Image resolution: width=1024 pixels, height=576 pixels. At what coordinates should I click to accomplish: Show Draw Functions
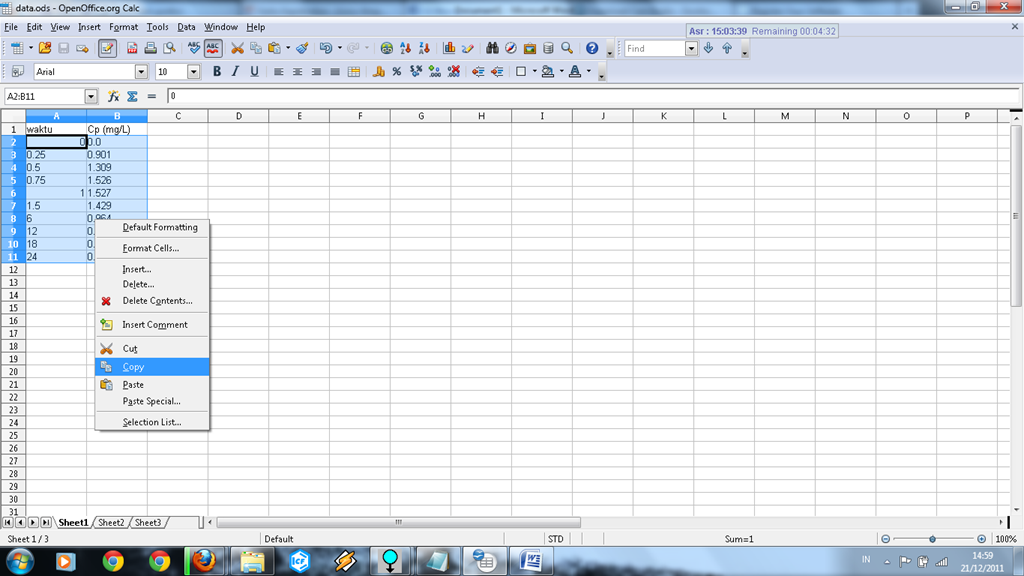coord(468,48)
